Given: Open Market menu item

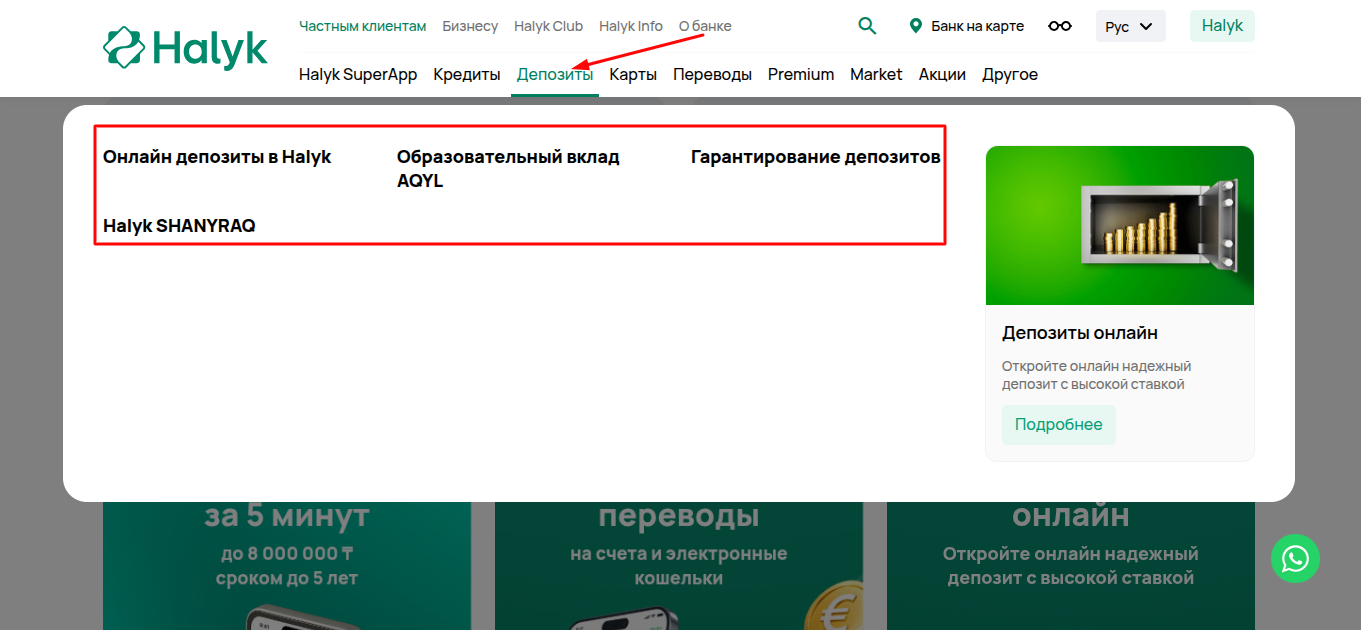Looking at the screenshot, I should point(876,74).
